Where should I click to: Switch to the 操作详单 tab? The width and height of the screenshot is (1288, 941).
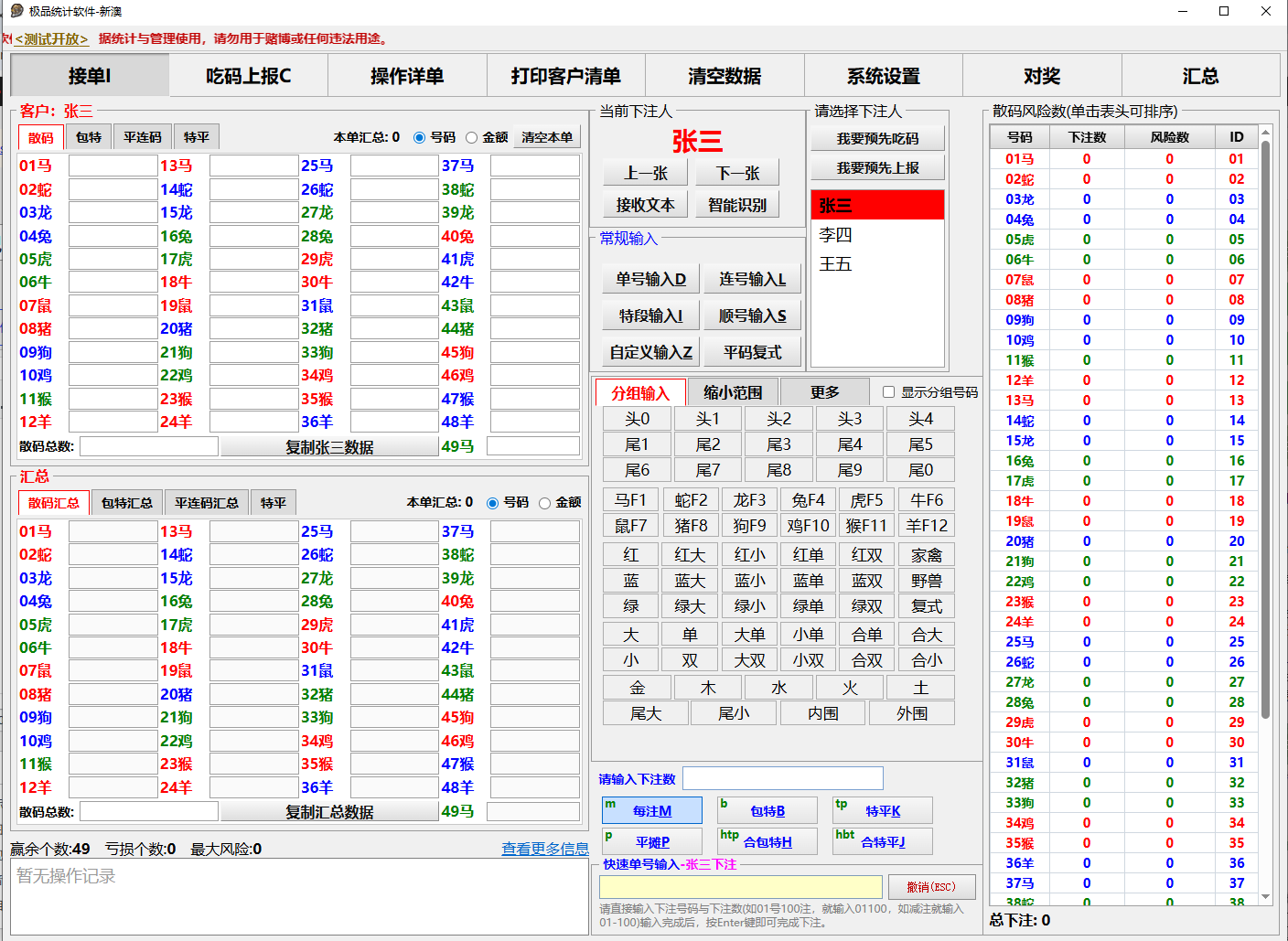coord(407,76)
